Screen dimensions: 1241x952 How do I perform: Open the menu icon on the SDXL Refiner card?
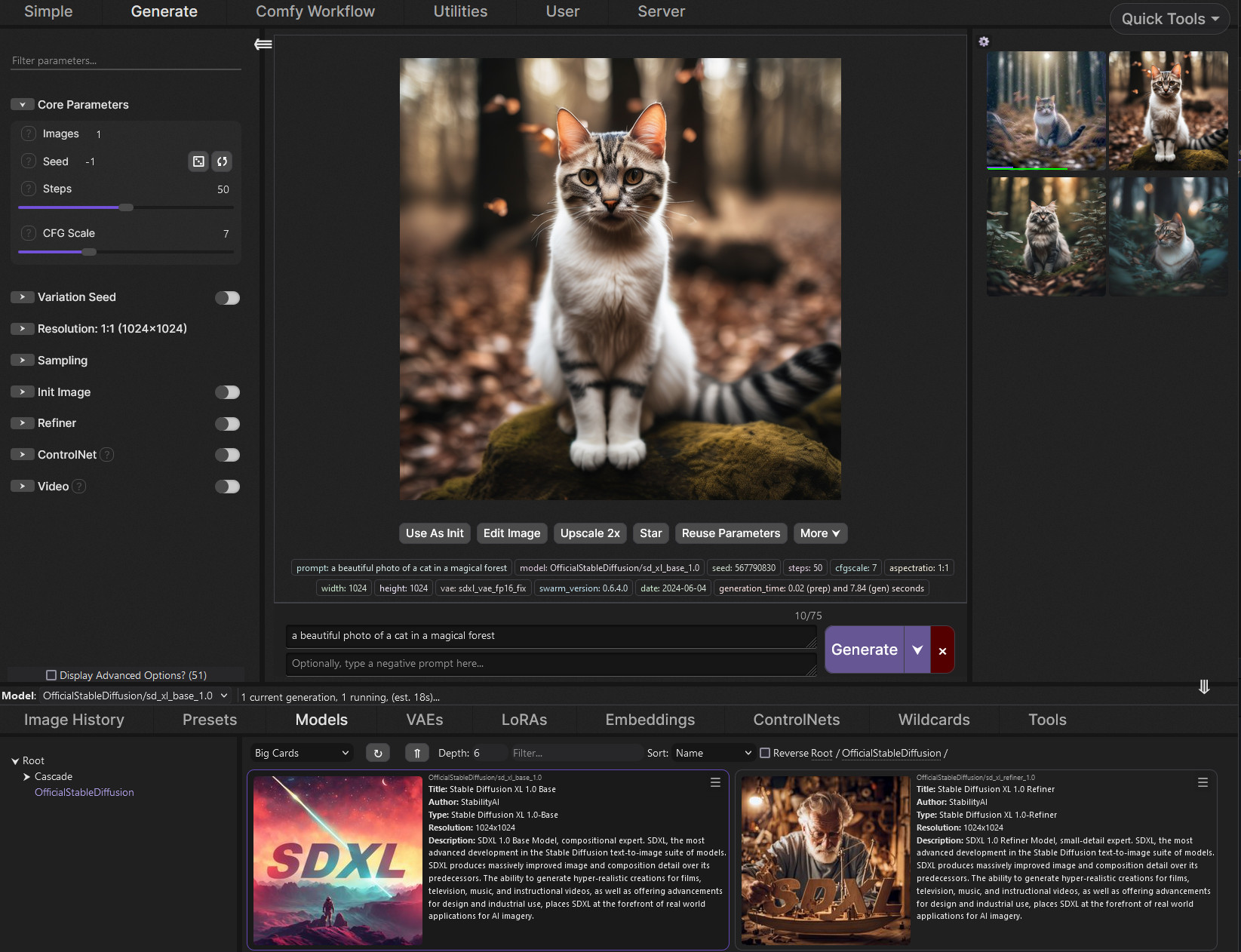[1203, 782]
